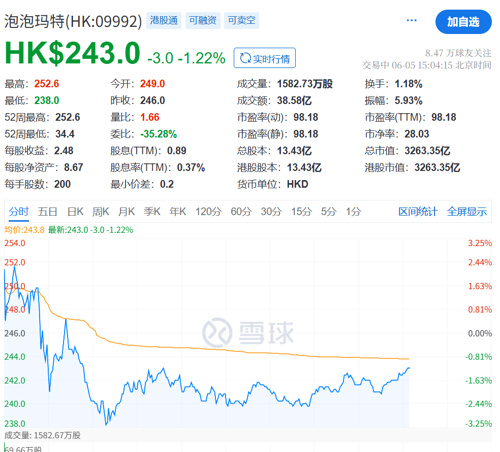Click the 振幅 value 5.93%
This screenshot has width=500, height=452.
tap(408, 100)
